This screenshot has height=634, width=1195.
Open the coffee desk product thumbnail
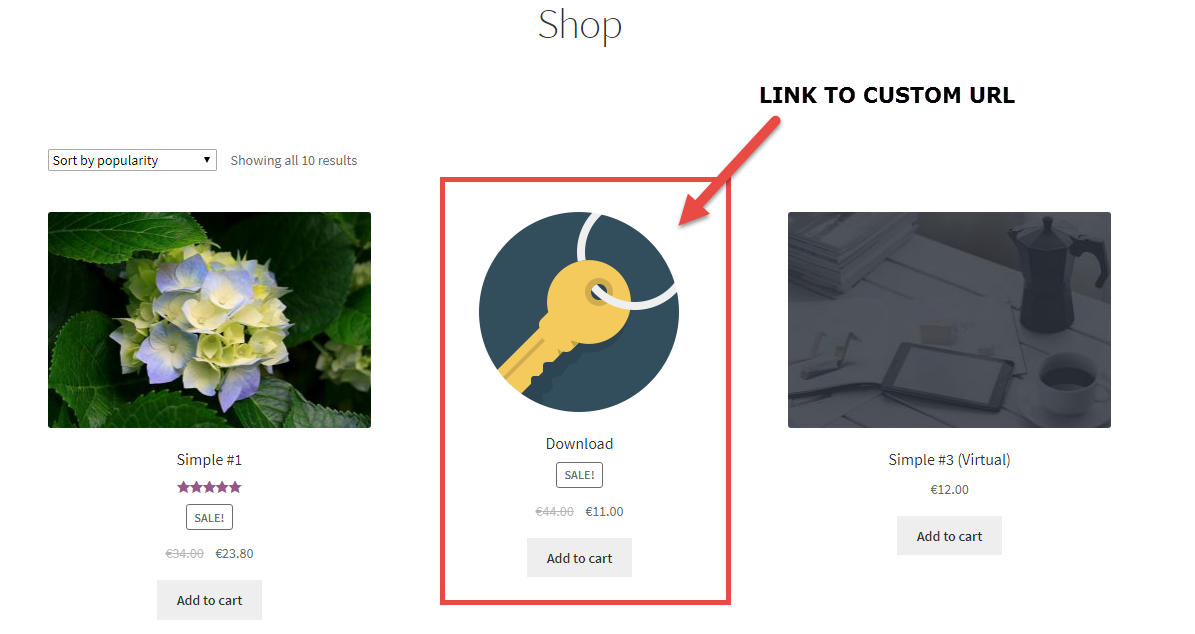pyautogui.click(x=949, y=320)
